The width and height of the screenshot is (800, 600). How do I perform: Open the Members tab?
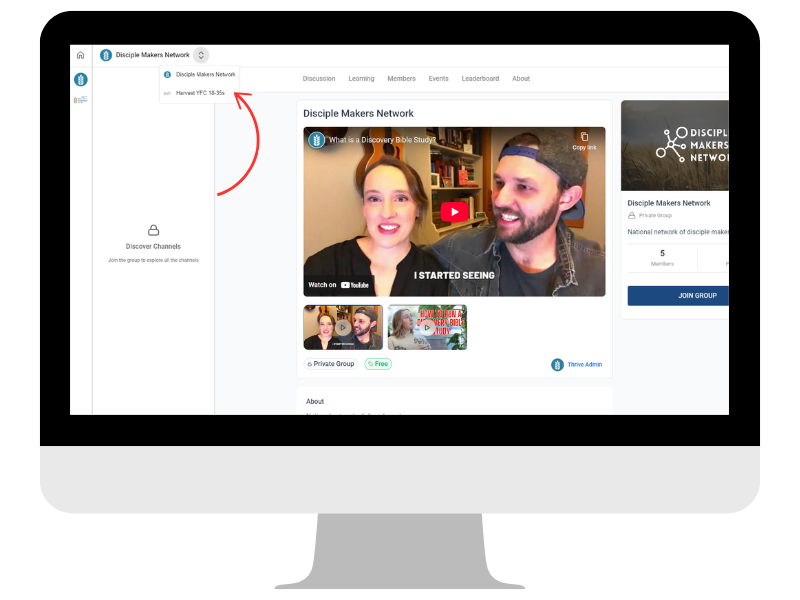click(x=402, y=79)
